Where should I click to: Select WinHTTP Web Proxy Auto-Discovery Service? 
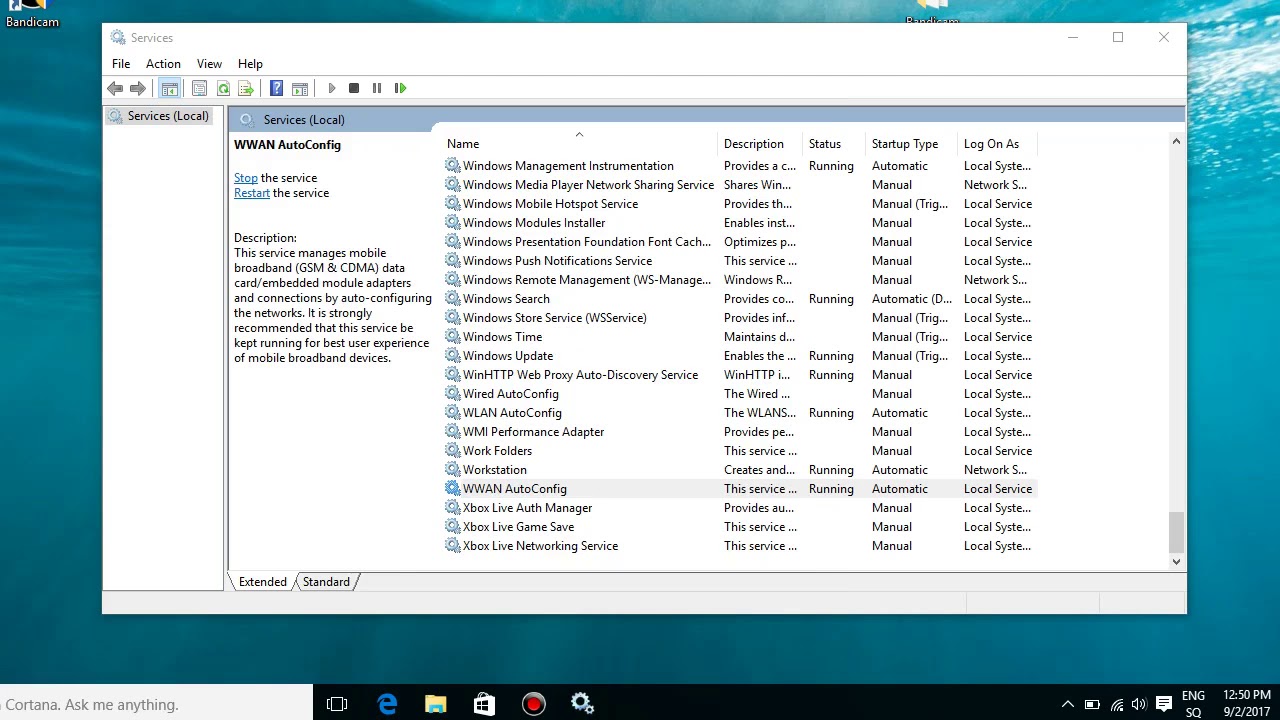(740, 375)
